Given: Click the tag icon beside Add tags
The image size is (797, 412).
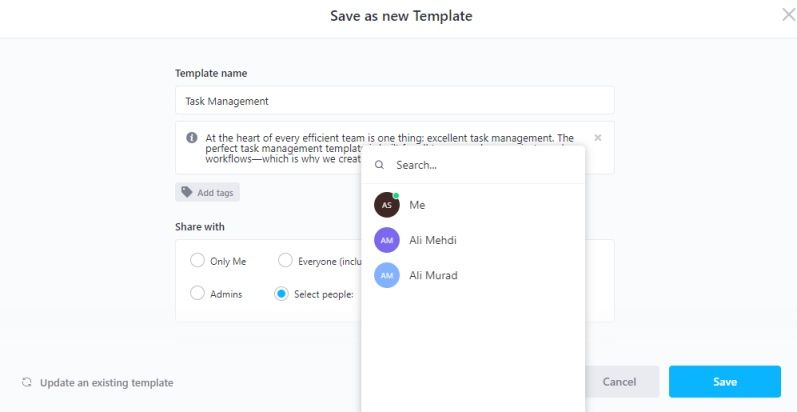Looking at the screenshot, I should 187,192.
